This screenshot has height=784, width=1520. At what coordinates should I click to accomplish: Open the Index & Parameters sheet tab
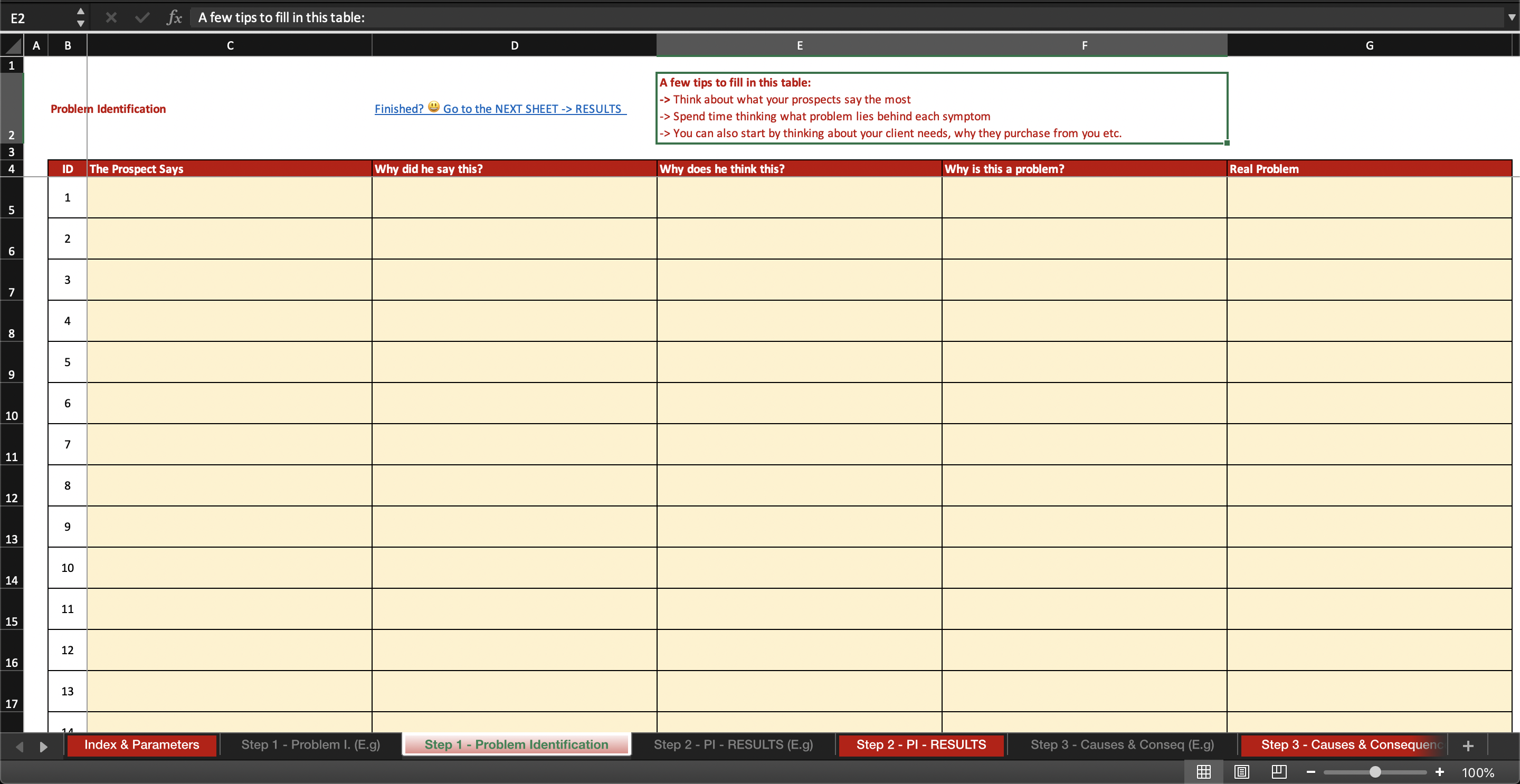pyautogui.click(x=141, y=744)
